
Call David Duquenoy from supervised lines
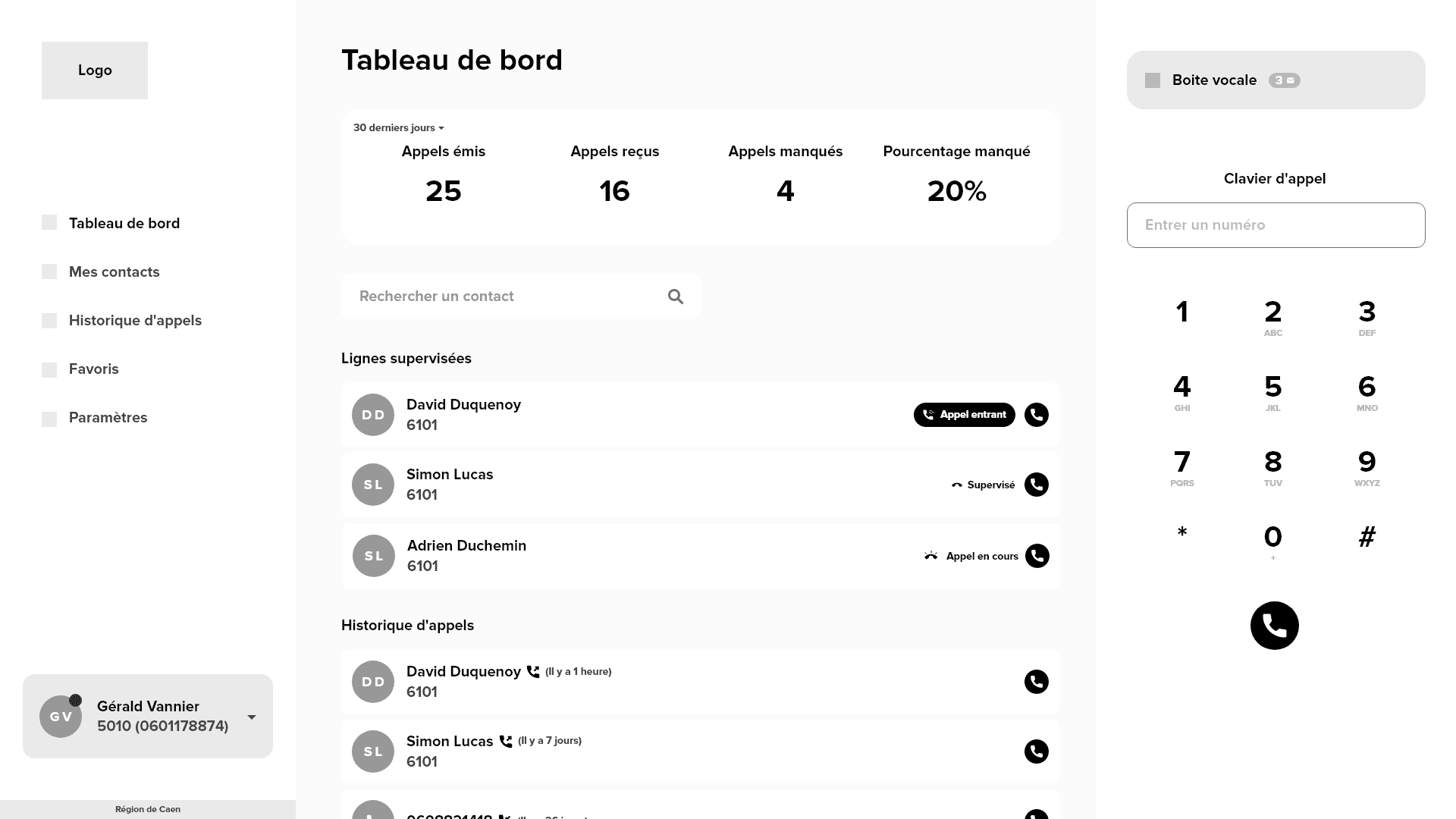point(1036,415)
